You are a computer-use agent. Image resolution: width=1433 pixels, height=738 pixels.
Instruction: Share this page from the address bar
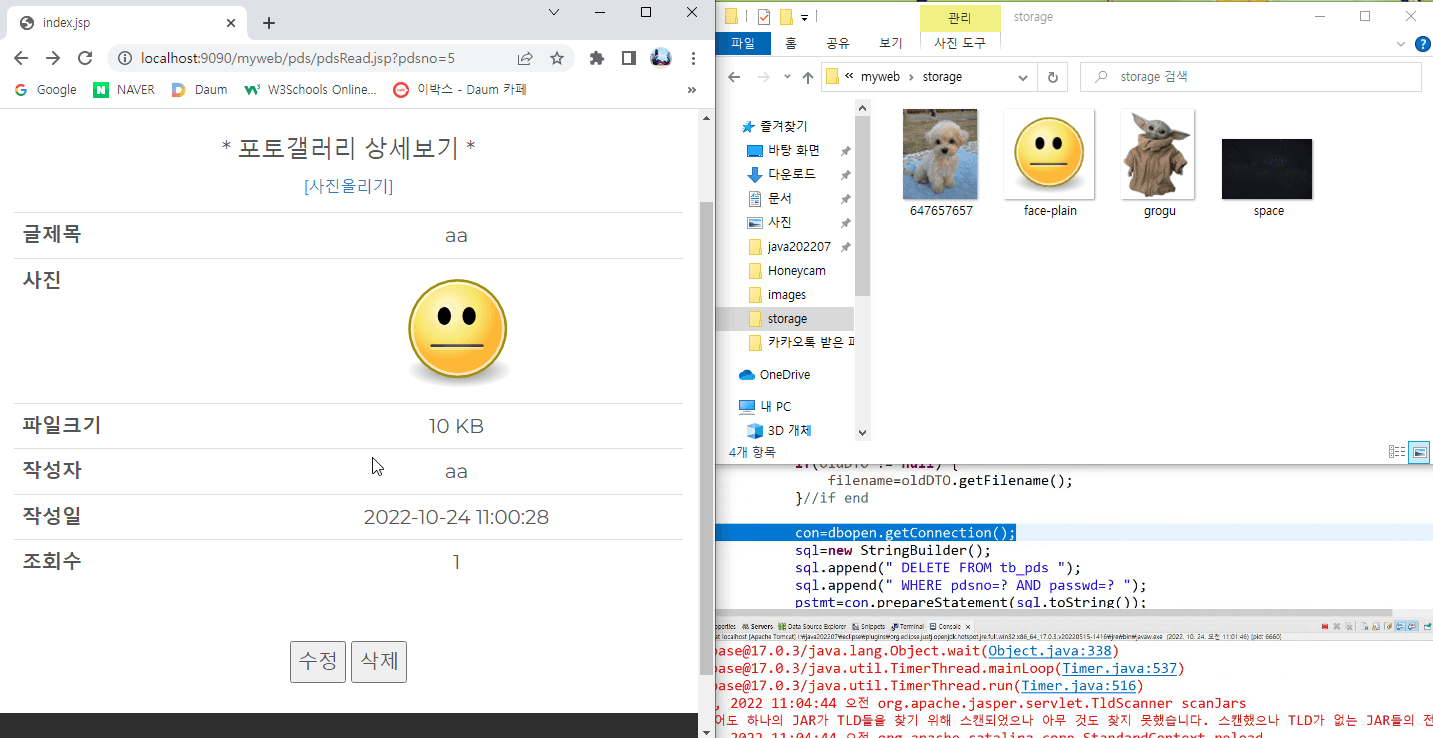(x=525, y=58)
